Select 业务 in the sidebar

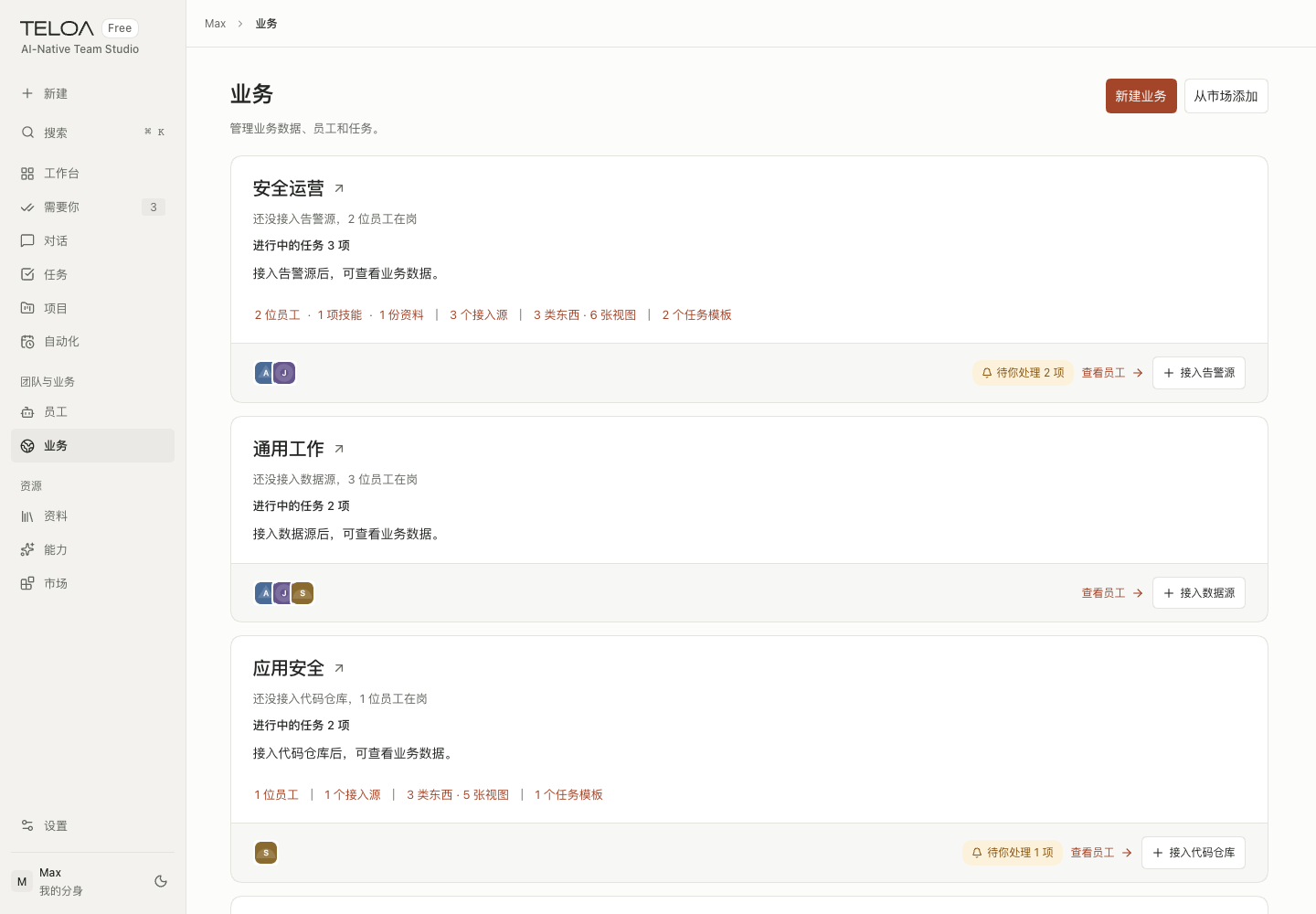[x=92, y=446]
